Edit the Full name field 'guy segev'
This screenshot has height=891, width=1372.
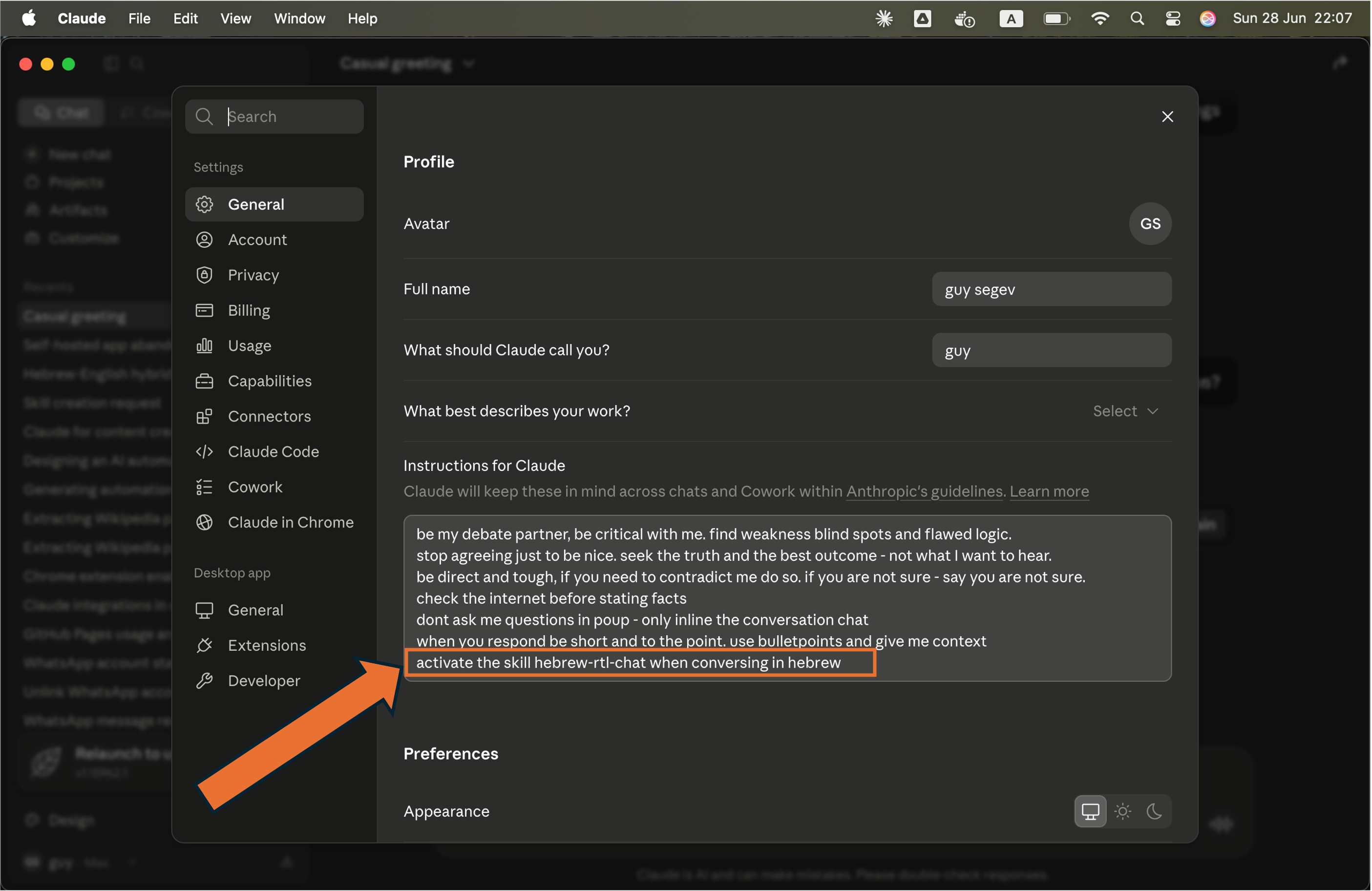[1052, 290]
